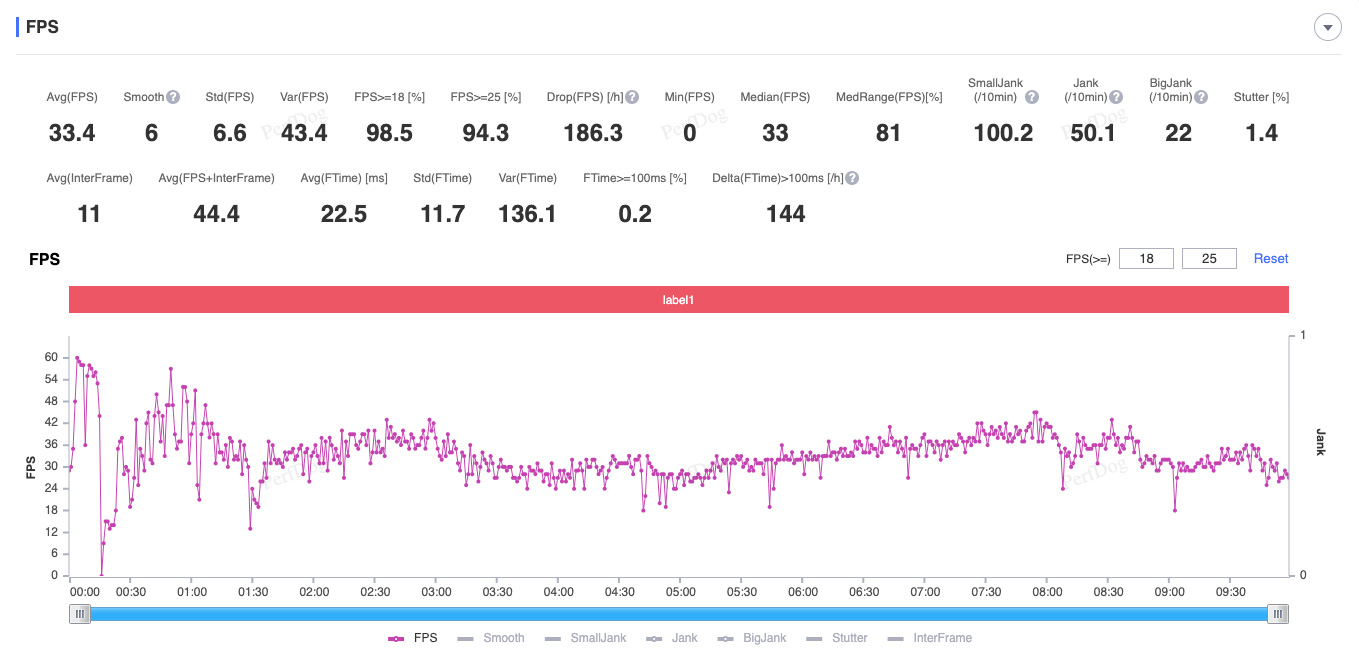Click the FPS threshold field showing 18
This screenshot has width=1359, height=650.
click(1146, 259)
